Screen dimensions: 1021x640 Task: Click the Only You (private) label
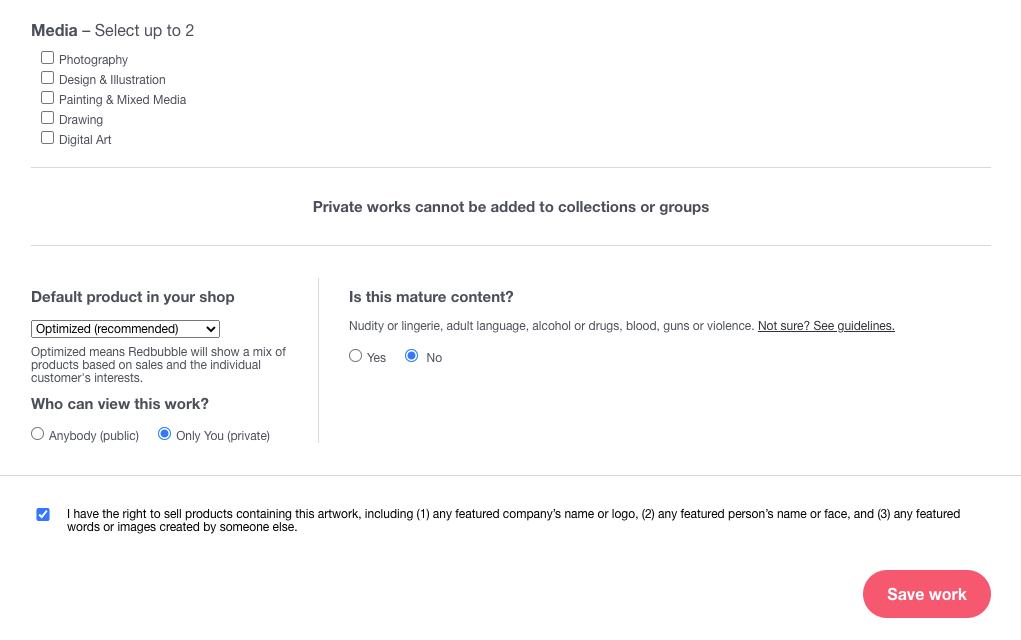tap(223, 436)
